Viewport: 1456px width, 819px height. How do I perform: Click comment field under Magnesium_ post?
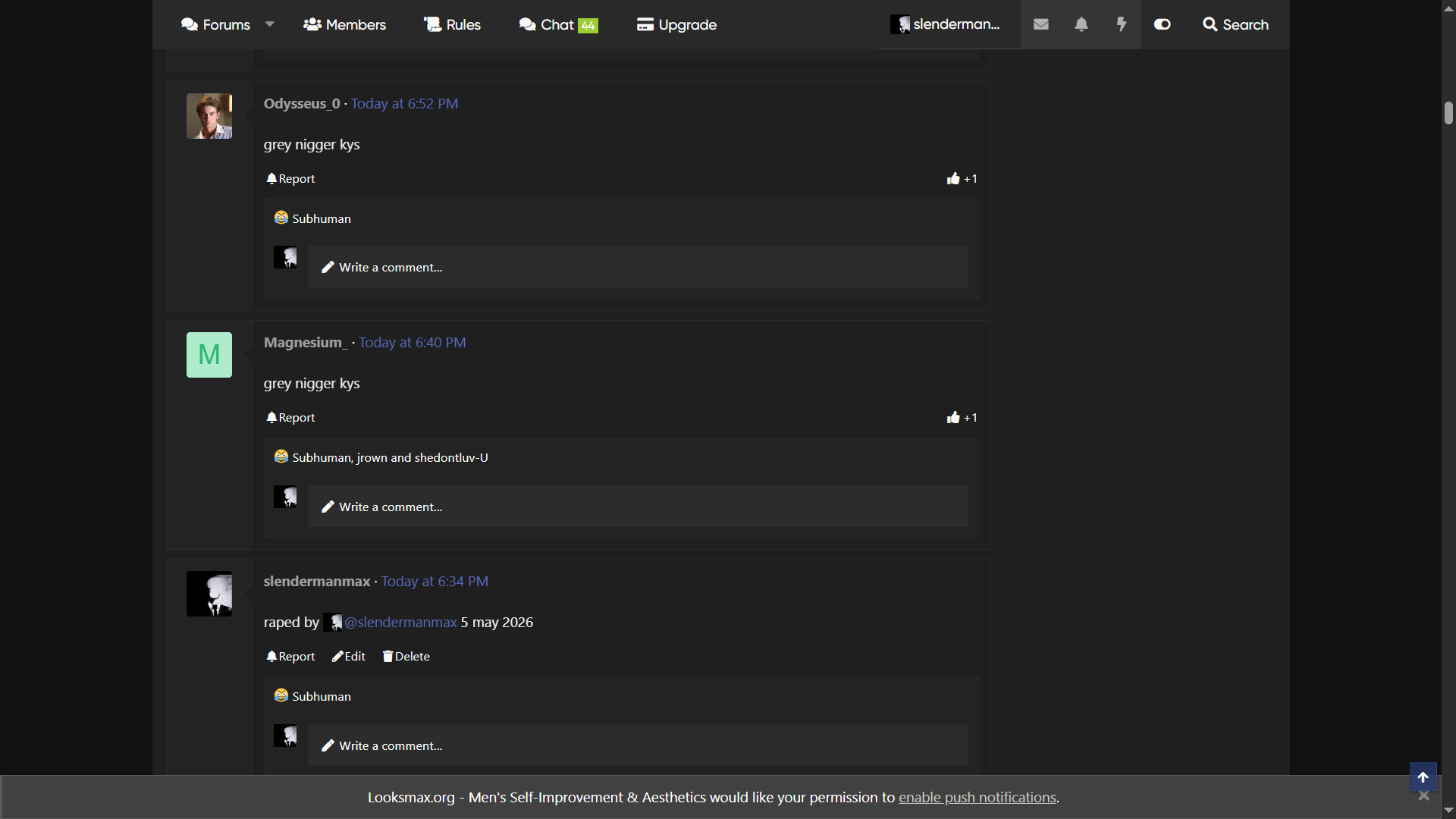click(x=638, y=507)
